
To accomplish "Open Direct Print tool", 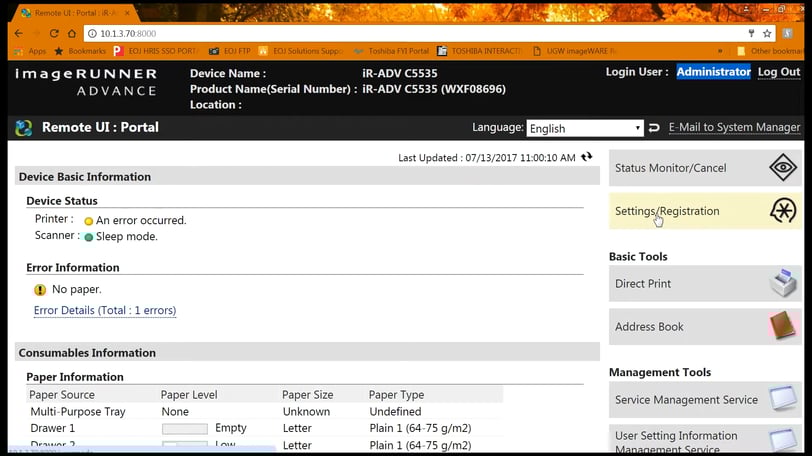I will tap(705, 284).
